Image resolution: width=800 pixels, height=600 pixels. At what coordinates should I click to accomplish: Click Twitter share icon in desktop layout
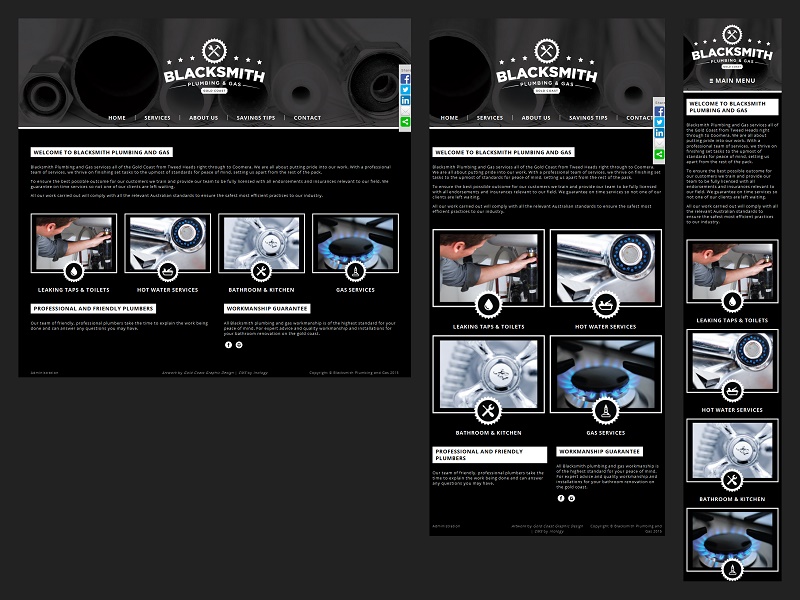[405, 89]
